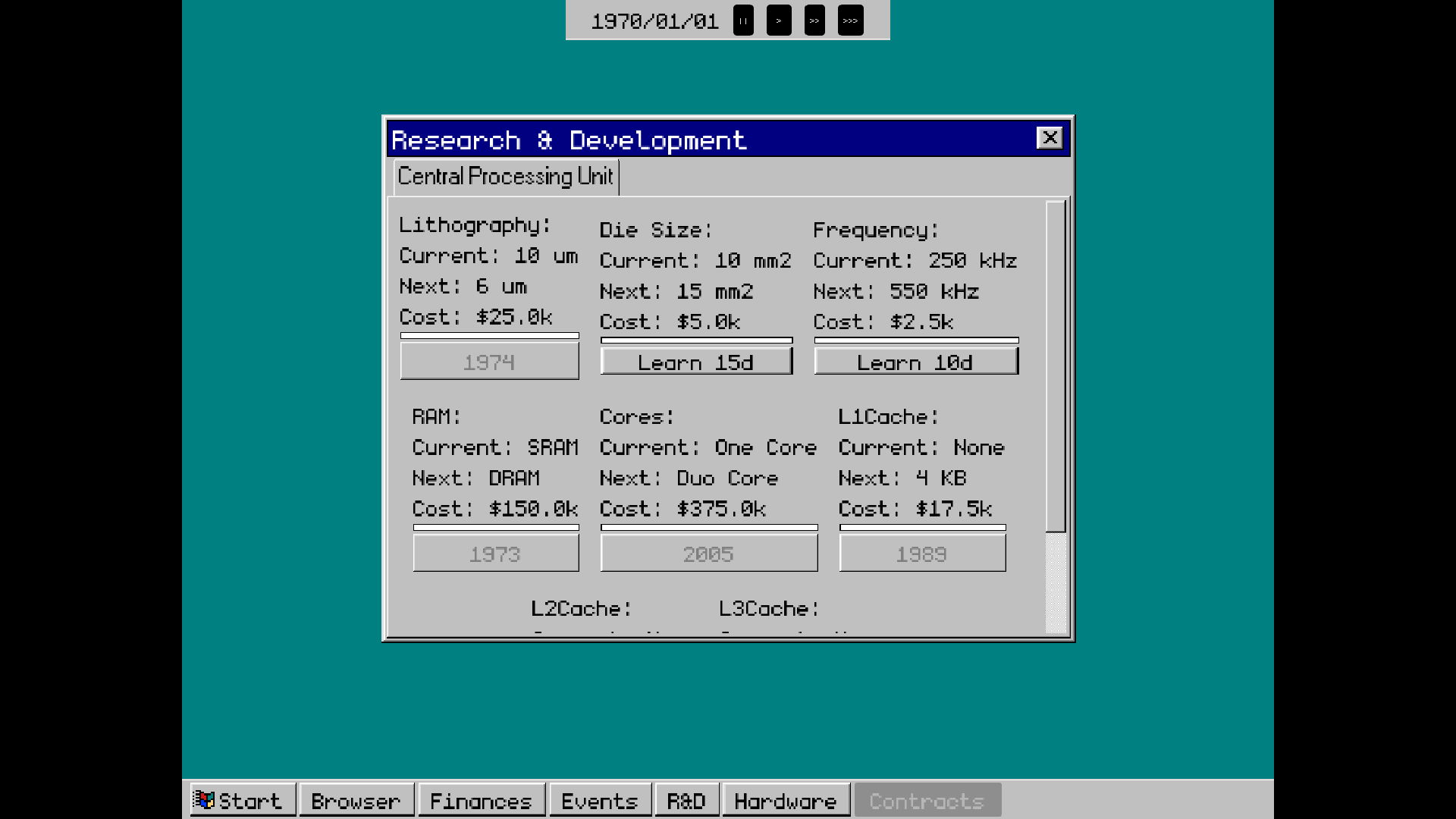Click the locked 1974 lithography button

(x=489, y=361)
